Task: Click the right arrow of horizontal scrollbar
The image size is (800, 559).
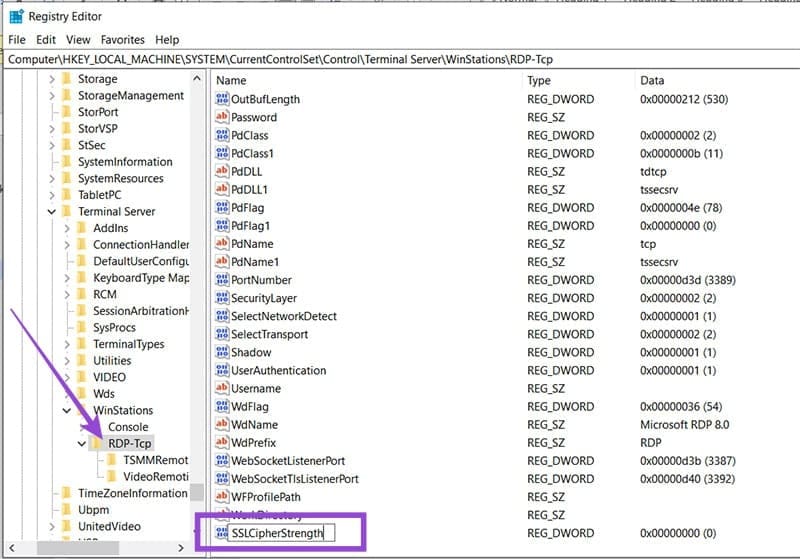Action: pos(181,548)
